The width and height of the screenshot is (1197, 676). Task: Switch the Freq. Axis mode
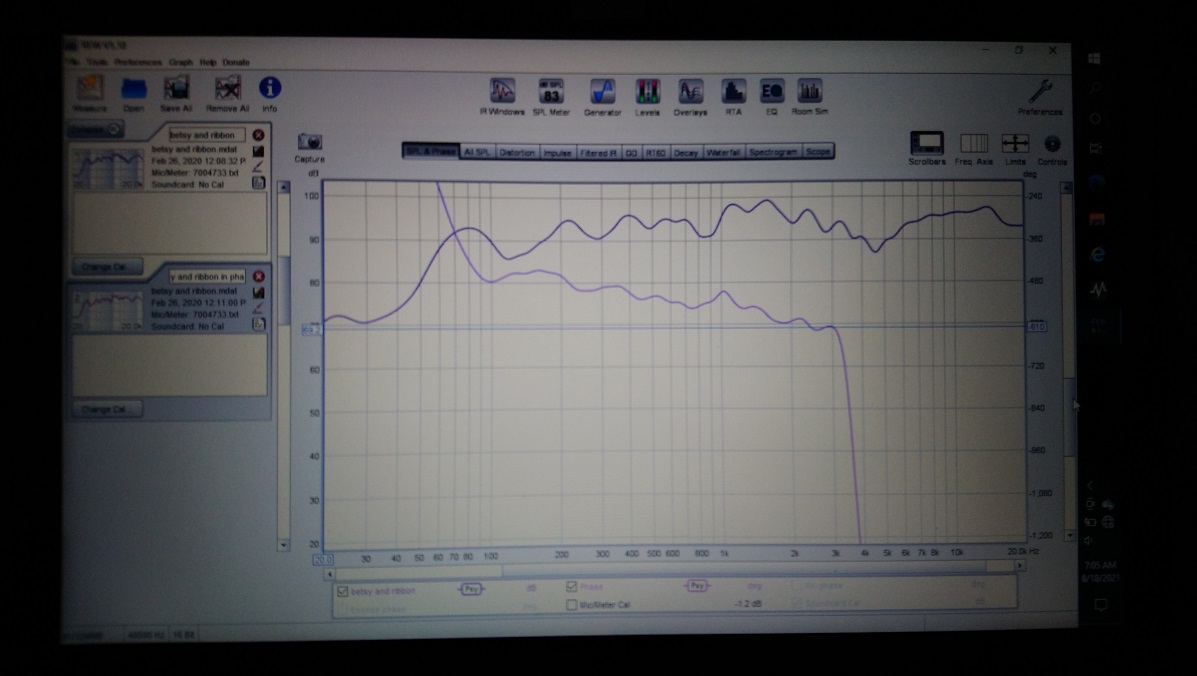click(973, 148)
